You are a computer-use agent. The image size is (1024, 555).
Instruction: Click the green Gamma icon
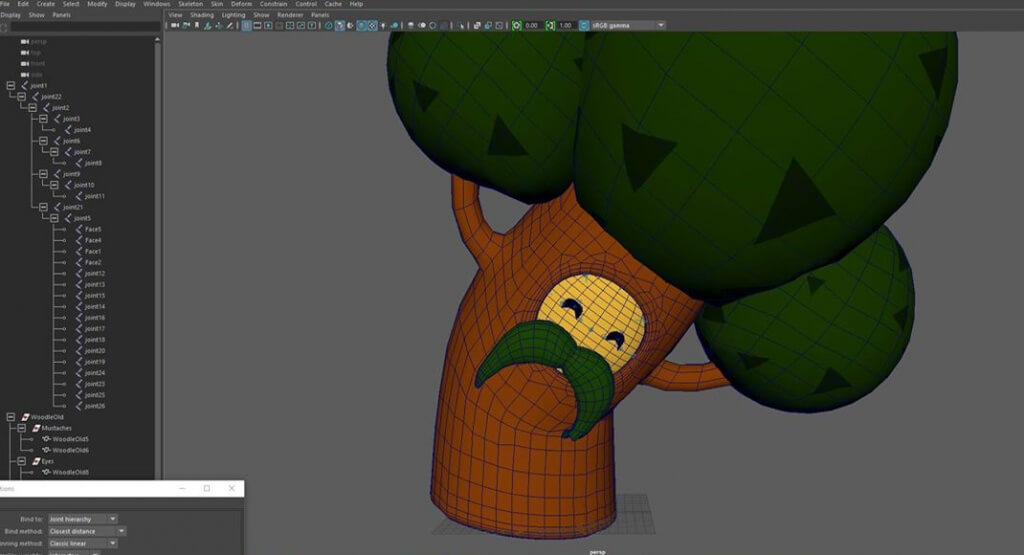tap(551, 25)
